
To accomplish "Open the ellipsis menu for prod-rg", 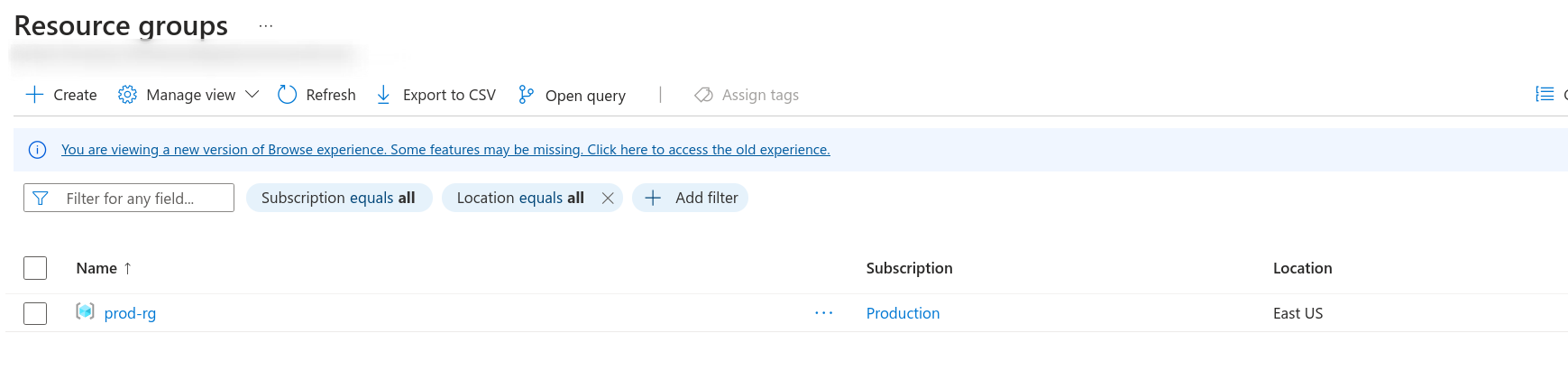I will point(823,313).
